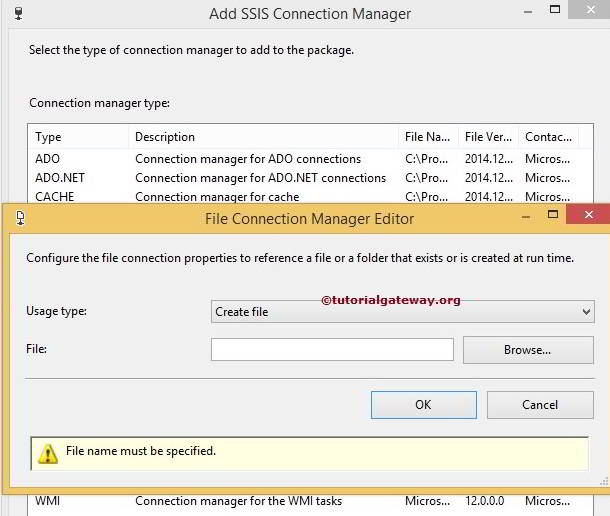
Task: Click 'Connection manager for the WMI tasks' description
Action: pyautogui.click(x=238, y=501)
